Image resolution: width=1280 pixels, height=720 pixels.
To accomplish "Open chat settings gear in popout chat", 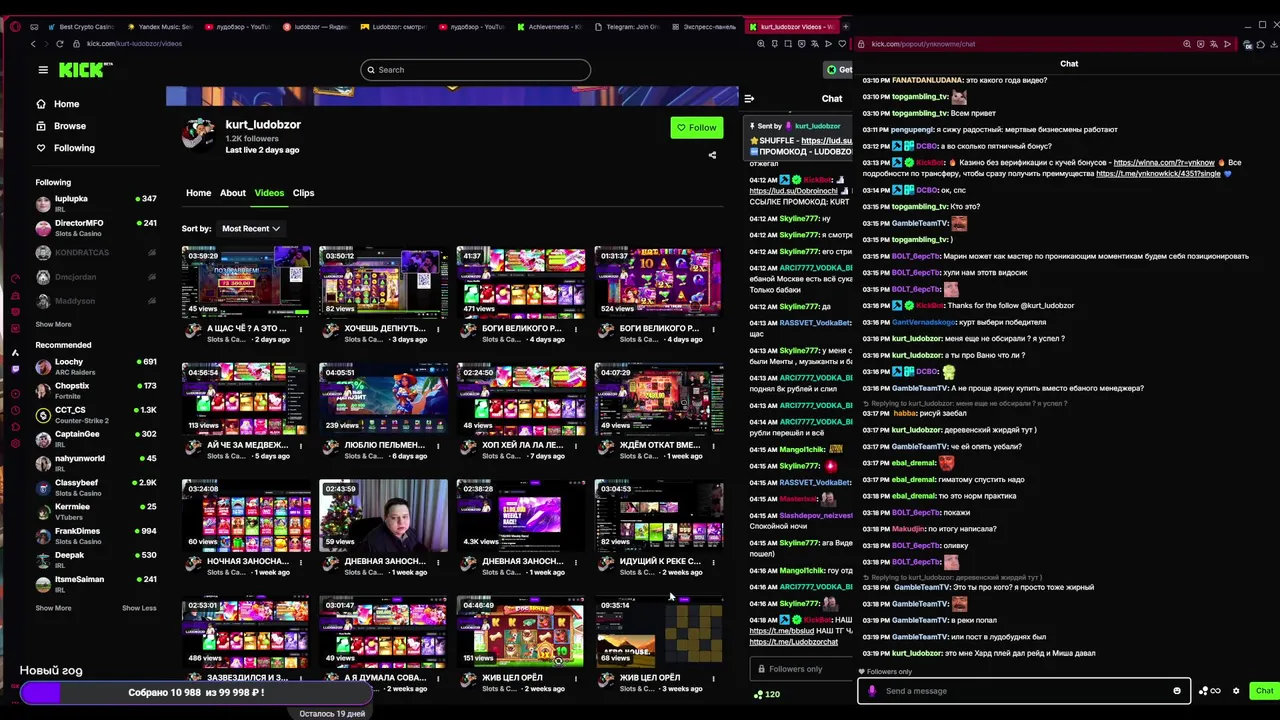I will pyautogui.click(x=1236, y=691).
